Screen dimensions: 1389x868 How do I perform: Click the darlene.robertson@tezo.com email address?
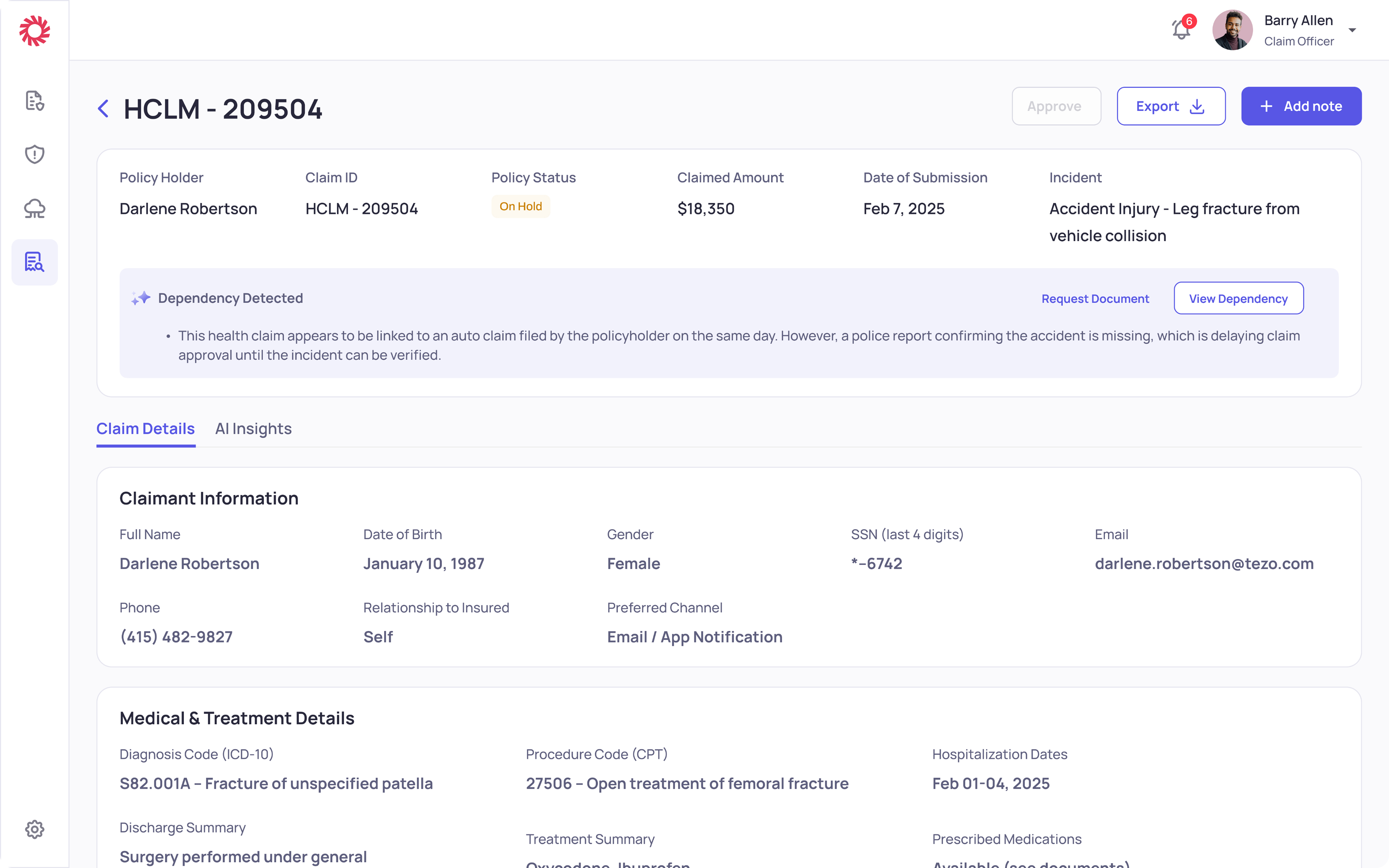click(1204, 564)
